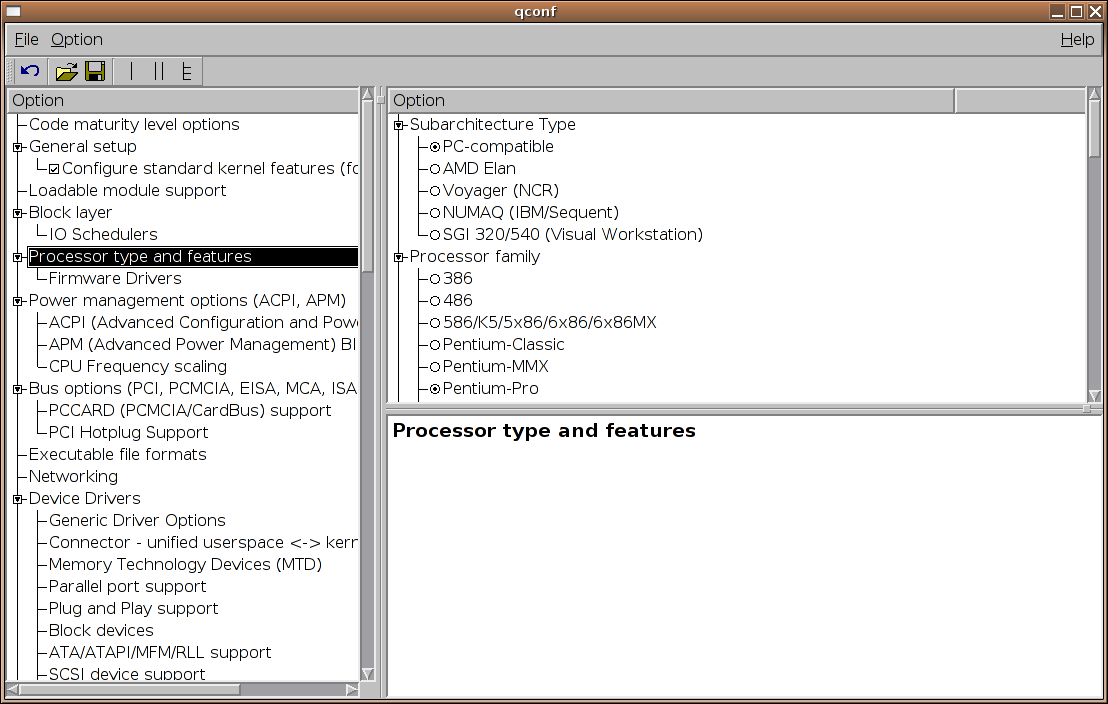Select 386 processor family radio
This screenshot has width=1108, height=704.
(435, 279)
